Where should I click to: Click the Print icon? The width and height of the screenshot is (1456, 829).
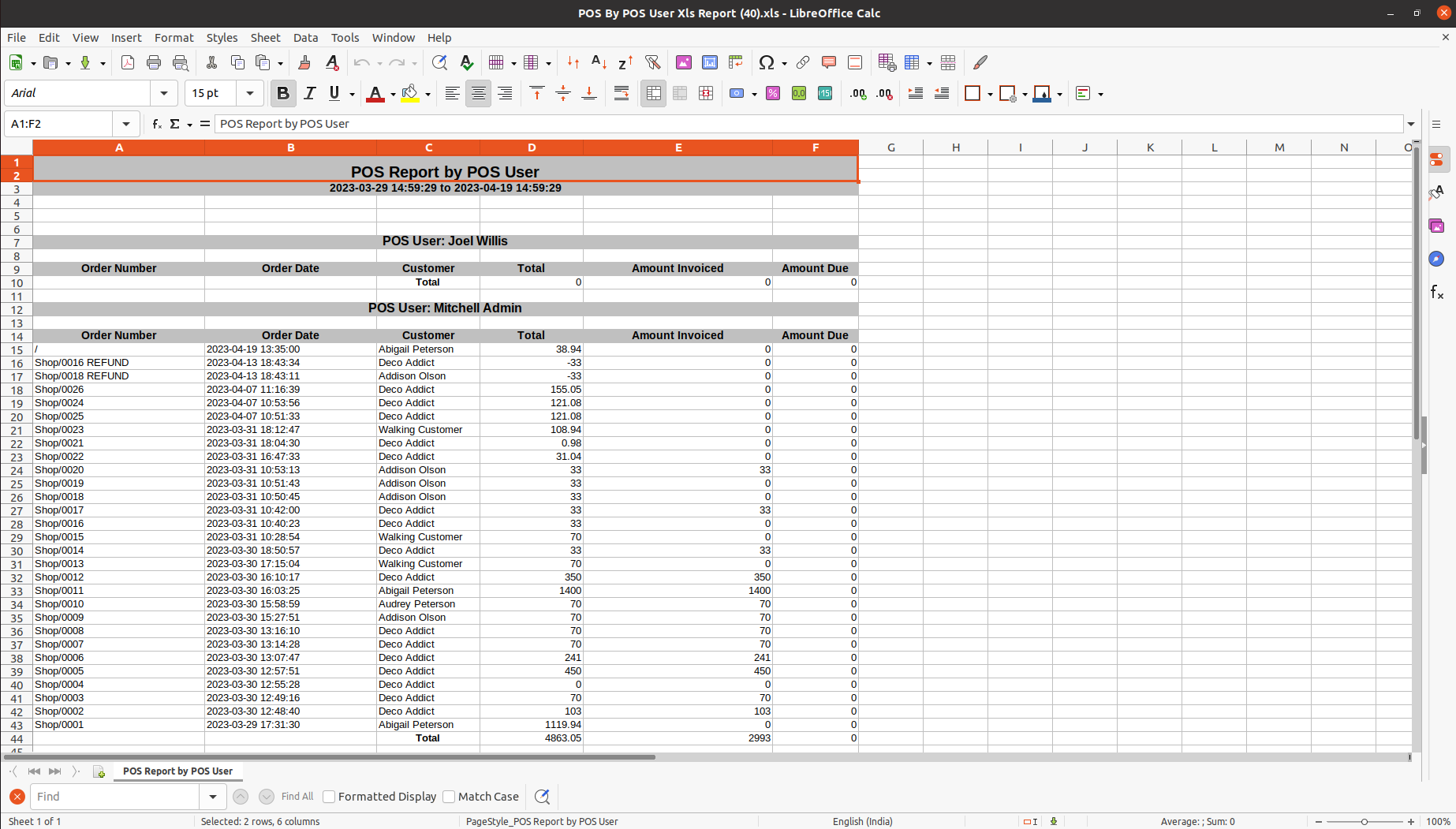click(154, 62)
